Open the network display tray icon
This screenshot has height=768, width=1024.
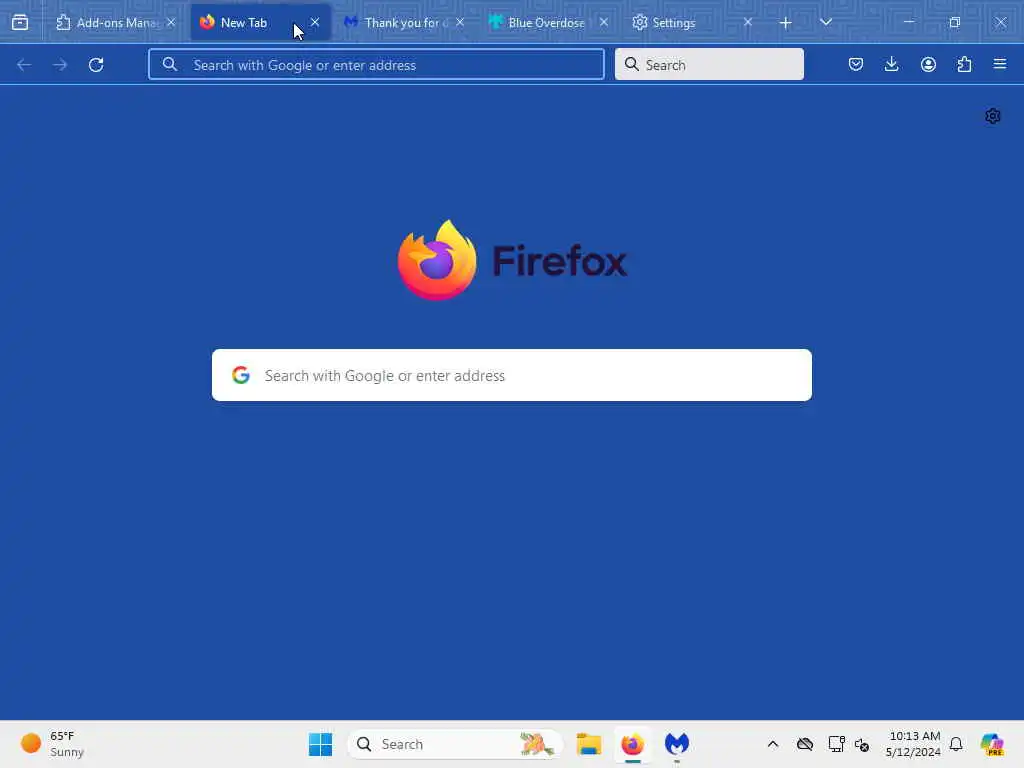[x=836, y=744]
